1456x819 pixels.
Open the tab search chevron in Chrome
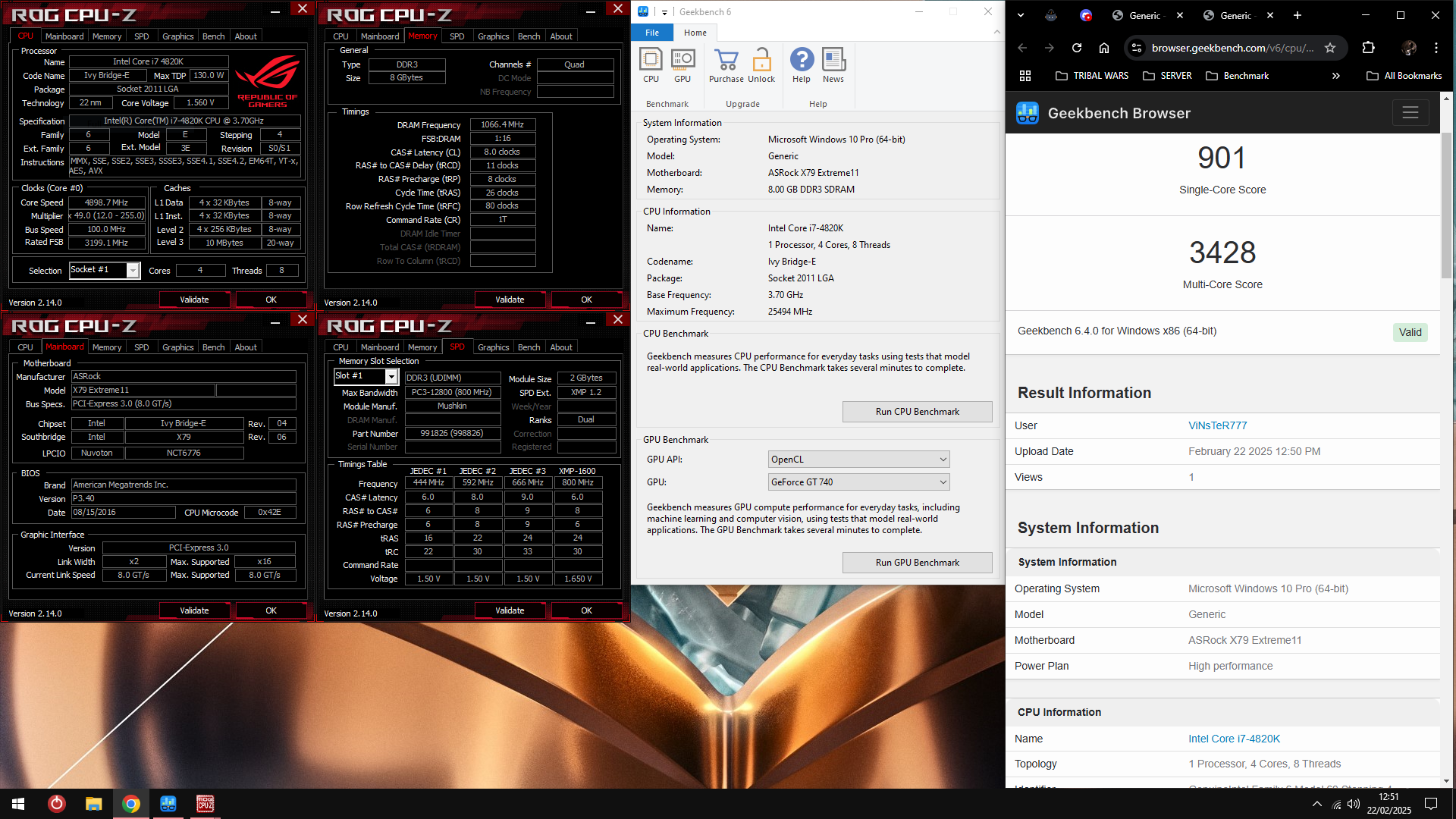(x=1021, y=15)
